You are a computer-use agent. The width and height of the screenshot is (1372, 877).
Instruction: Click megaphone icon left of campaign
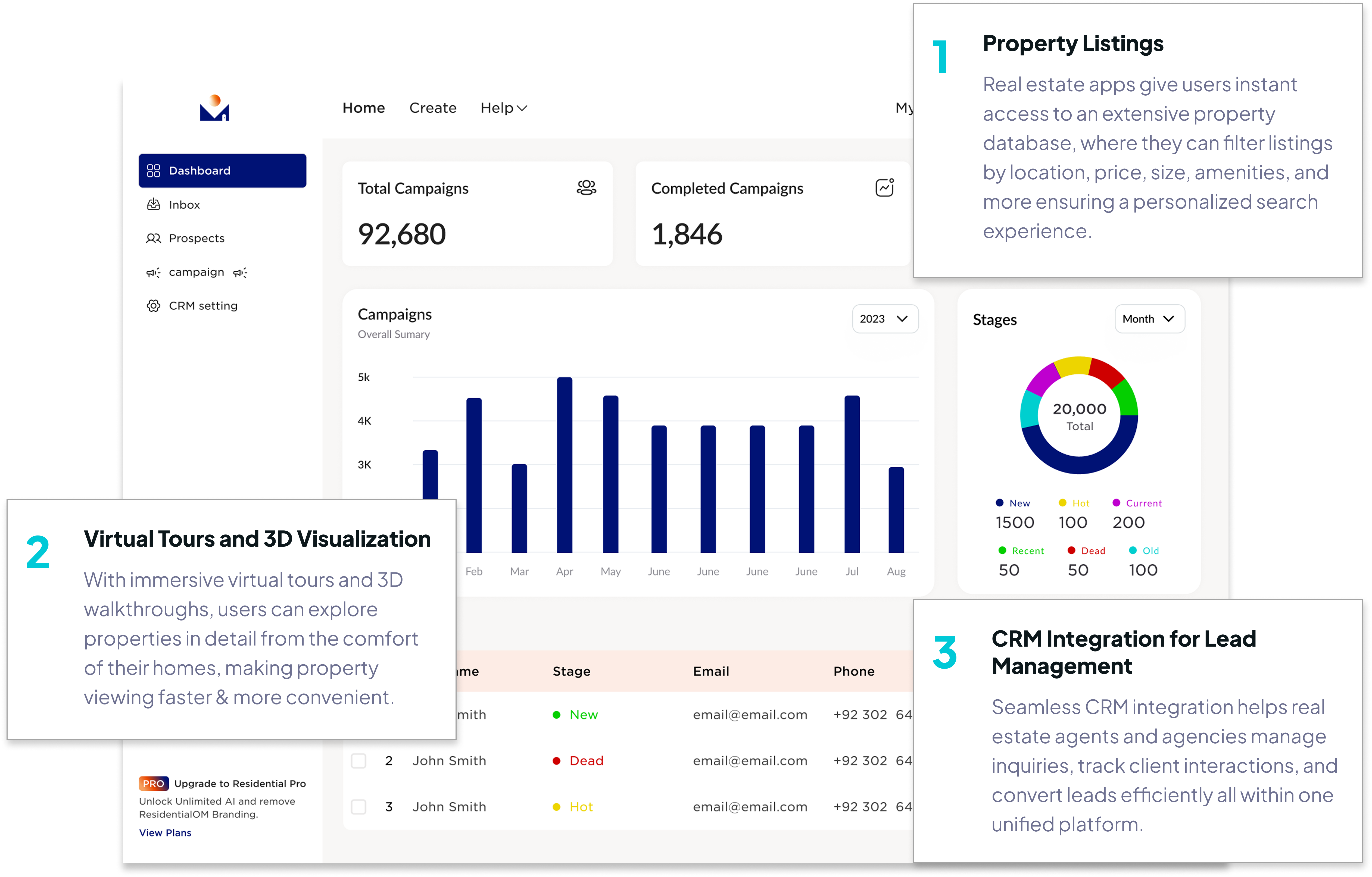pyautogui.click(x=153, y=273)
